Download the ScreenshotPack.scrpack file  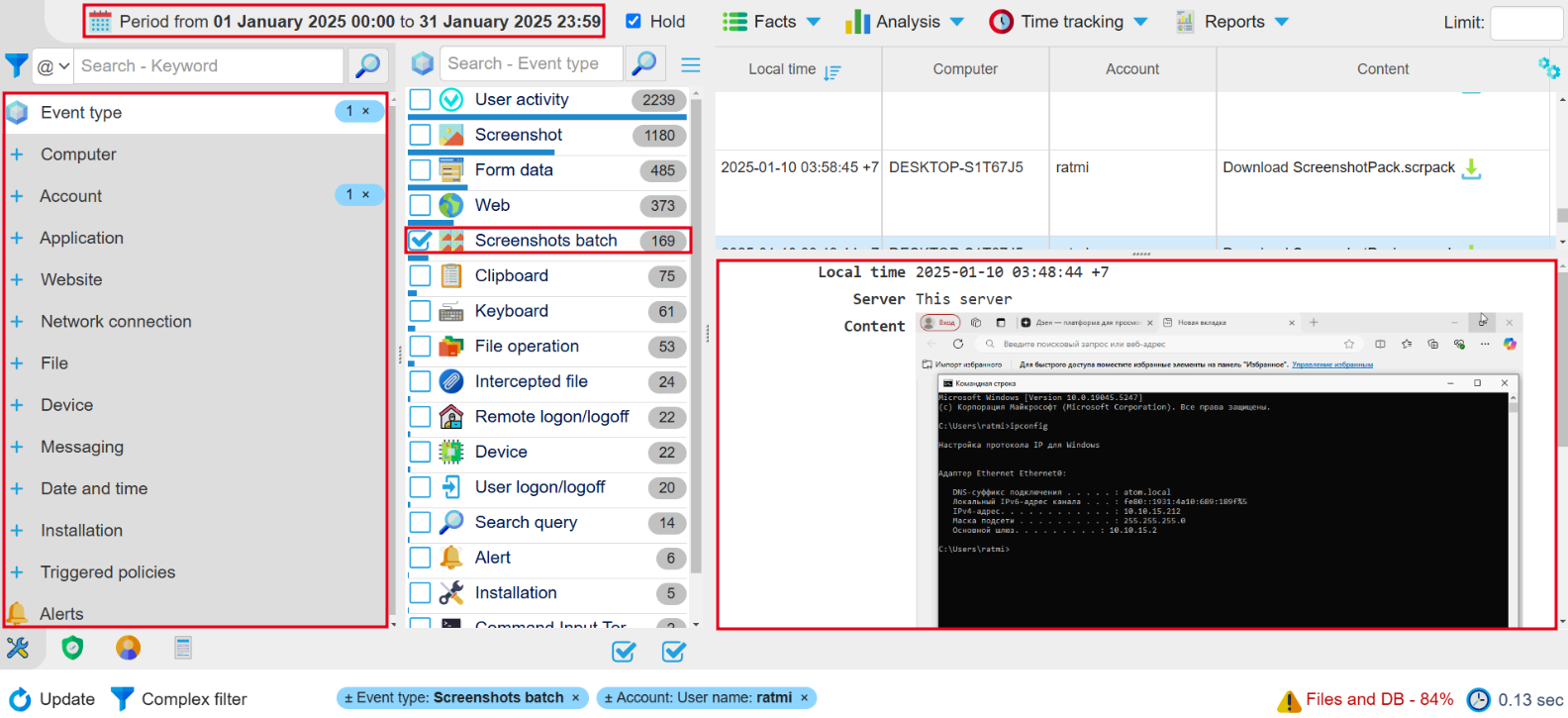coord(1471,168)
